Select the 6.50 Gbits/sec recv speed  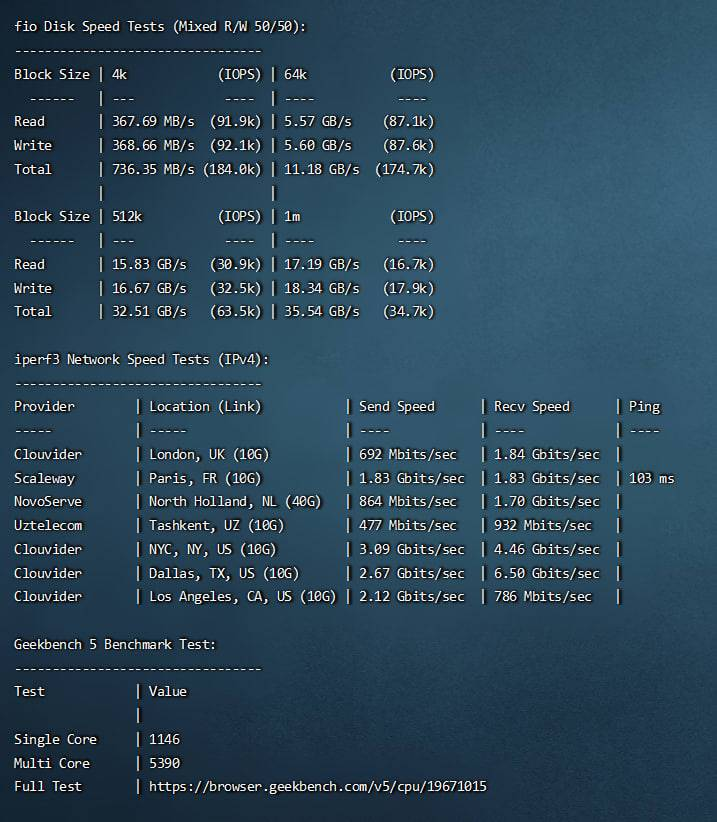coord(546,574)
